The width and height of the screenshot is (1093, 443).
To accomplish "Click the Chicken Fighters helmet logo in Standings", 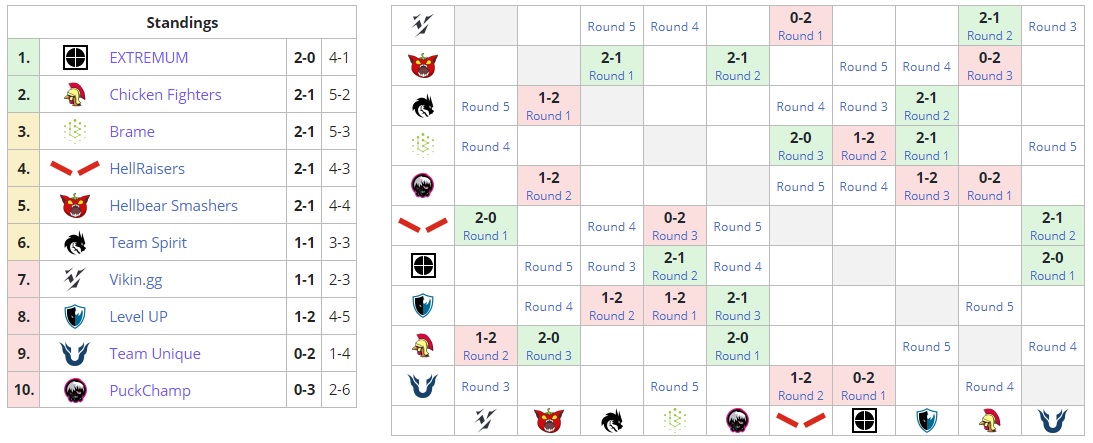I will (x=75, y=95).
